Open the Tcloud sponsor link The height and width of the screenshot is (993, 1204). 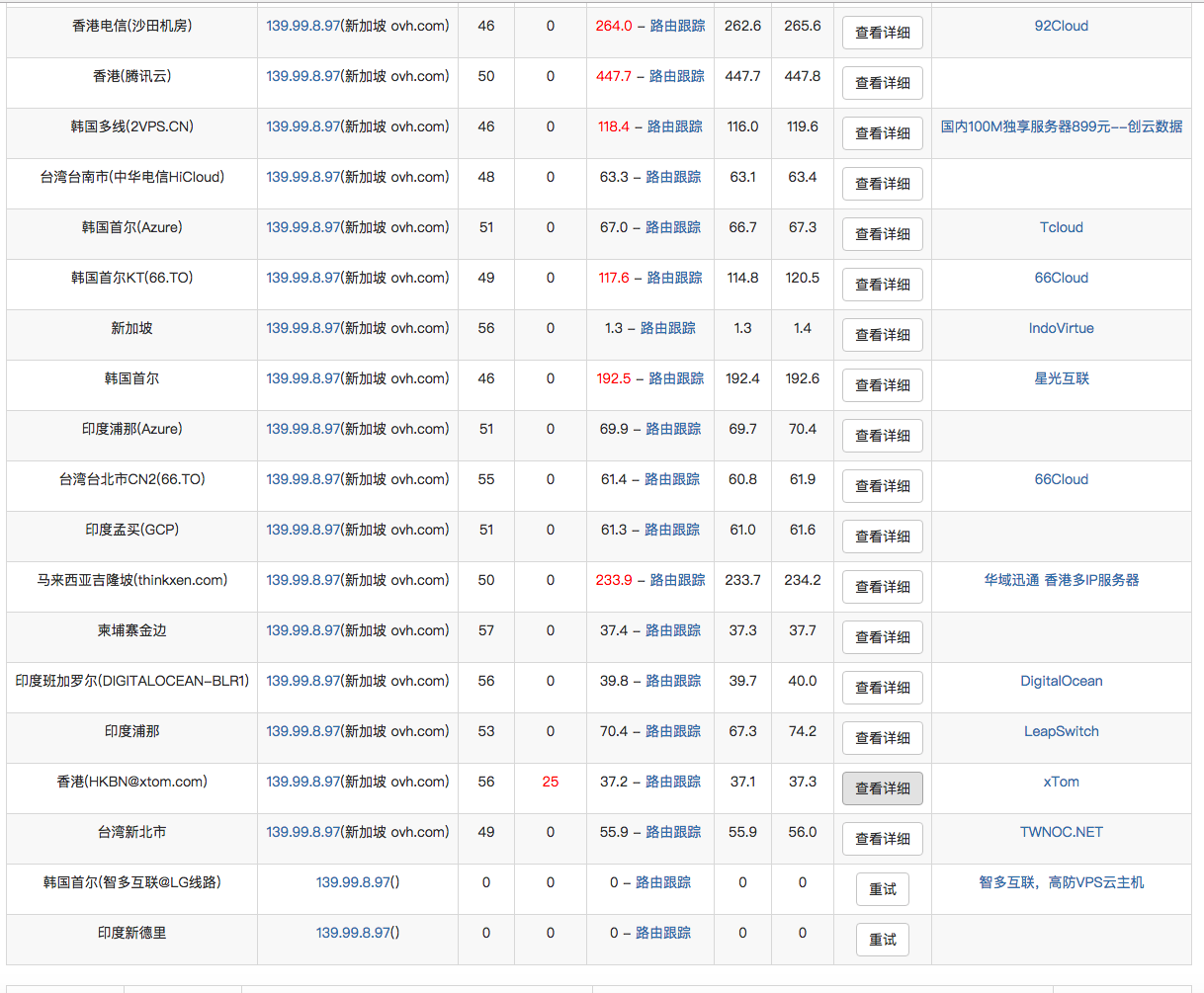click(1061, 227)
